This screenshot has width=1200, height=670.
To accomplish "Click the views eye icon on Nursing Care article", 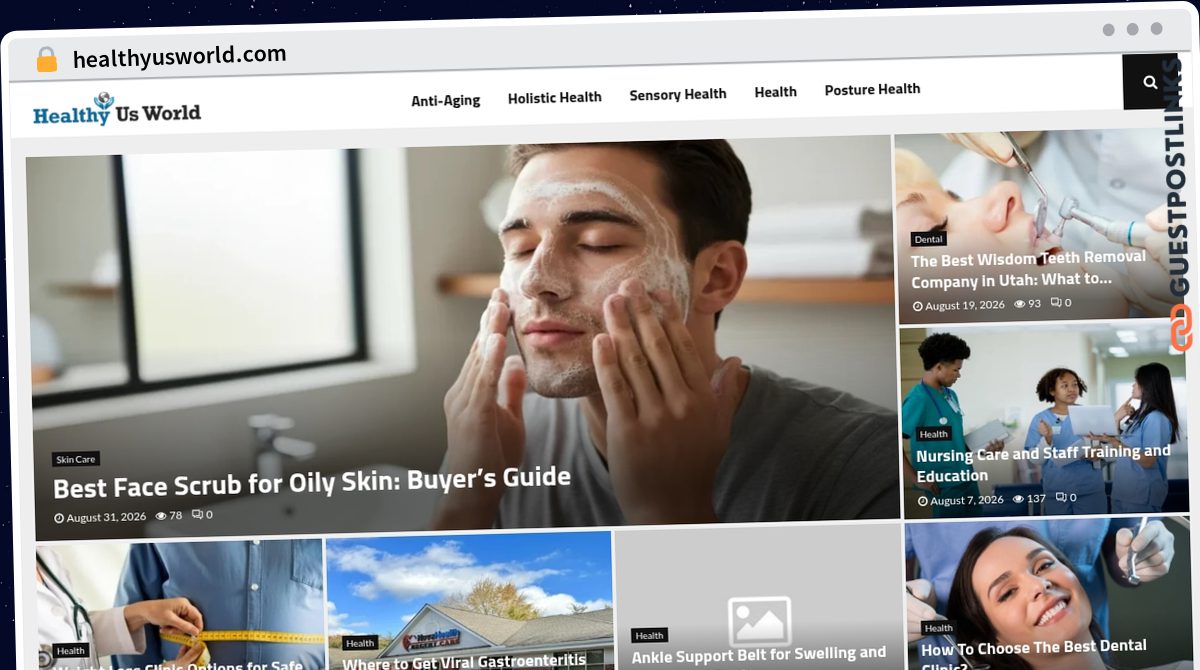I will click(x=1019, y=498).
